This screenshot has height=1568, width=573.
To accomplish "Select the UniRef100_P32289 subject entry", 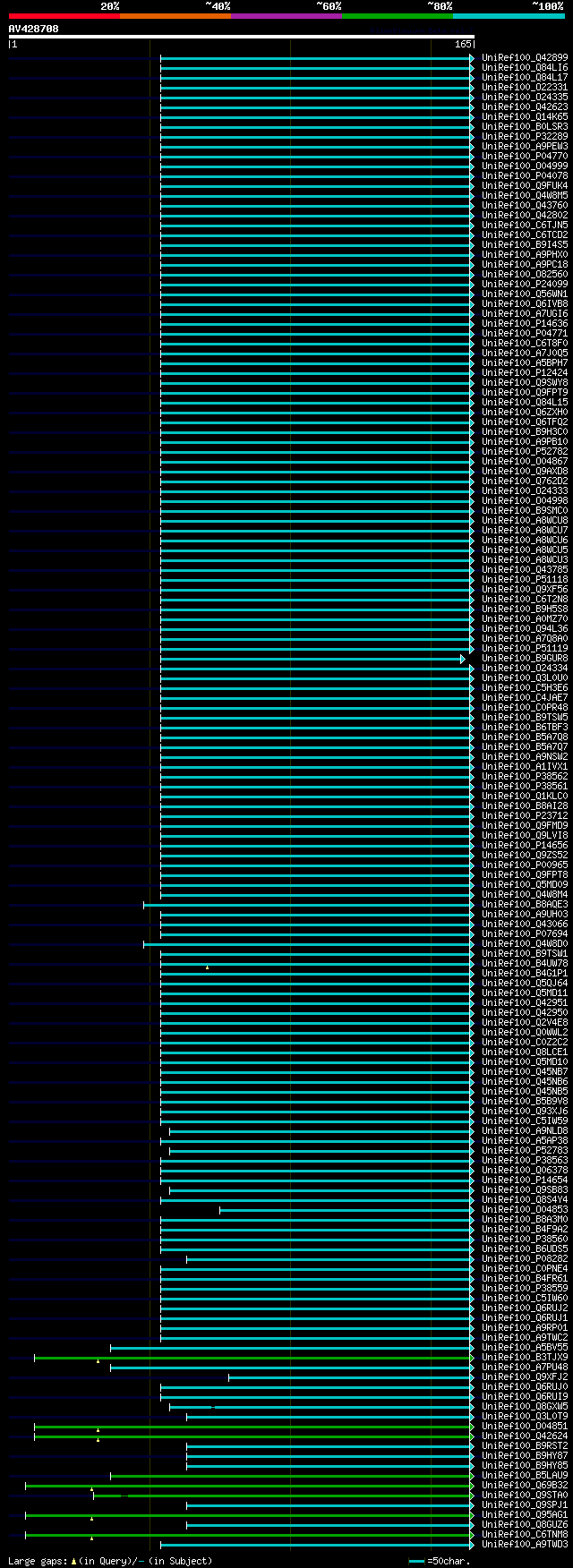I will (x=525, y=137).
